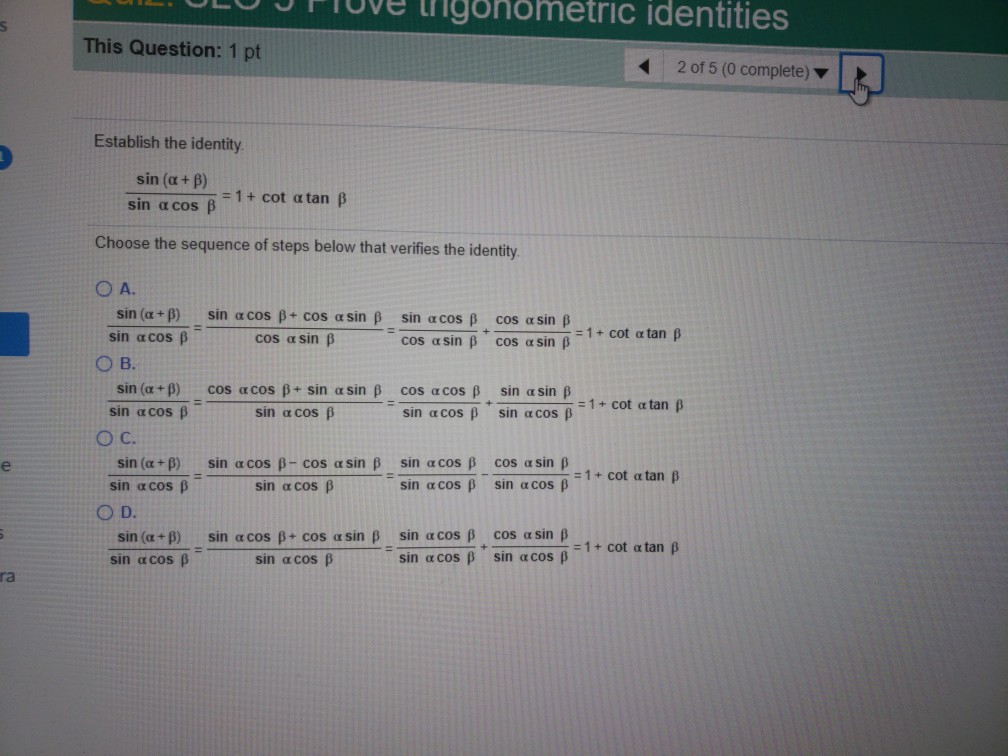
Task: Select answer choice D
Action: [103, 511]
